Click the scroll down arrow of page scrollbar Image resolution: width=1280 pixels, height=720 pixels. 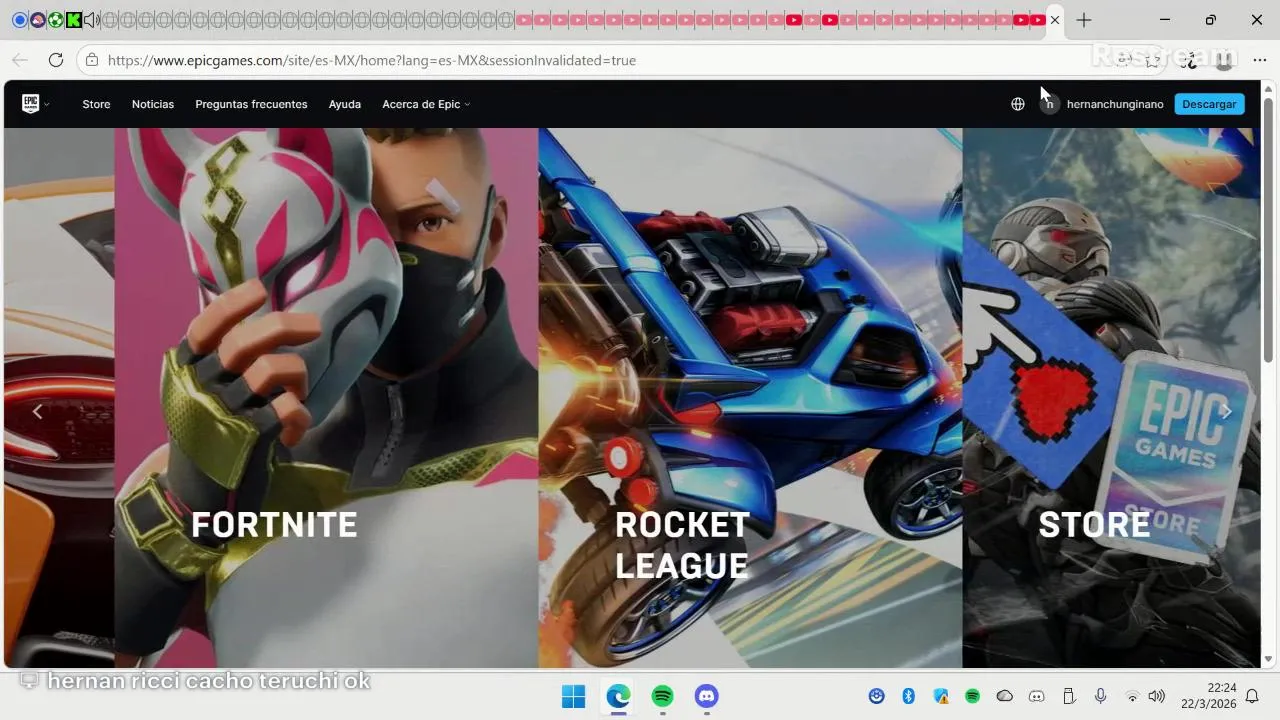coord(1269,660)
